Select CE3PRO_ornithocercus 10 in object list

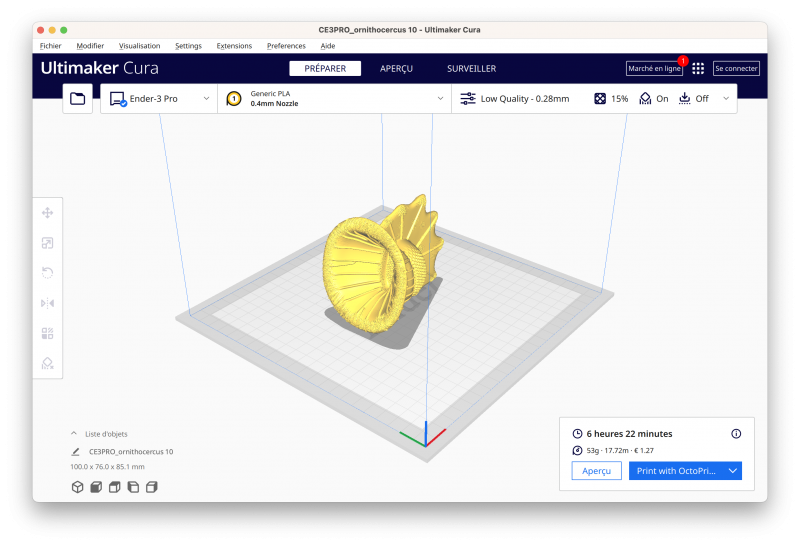point(131,452)
